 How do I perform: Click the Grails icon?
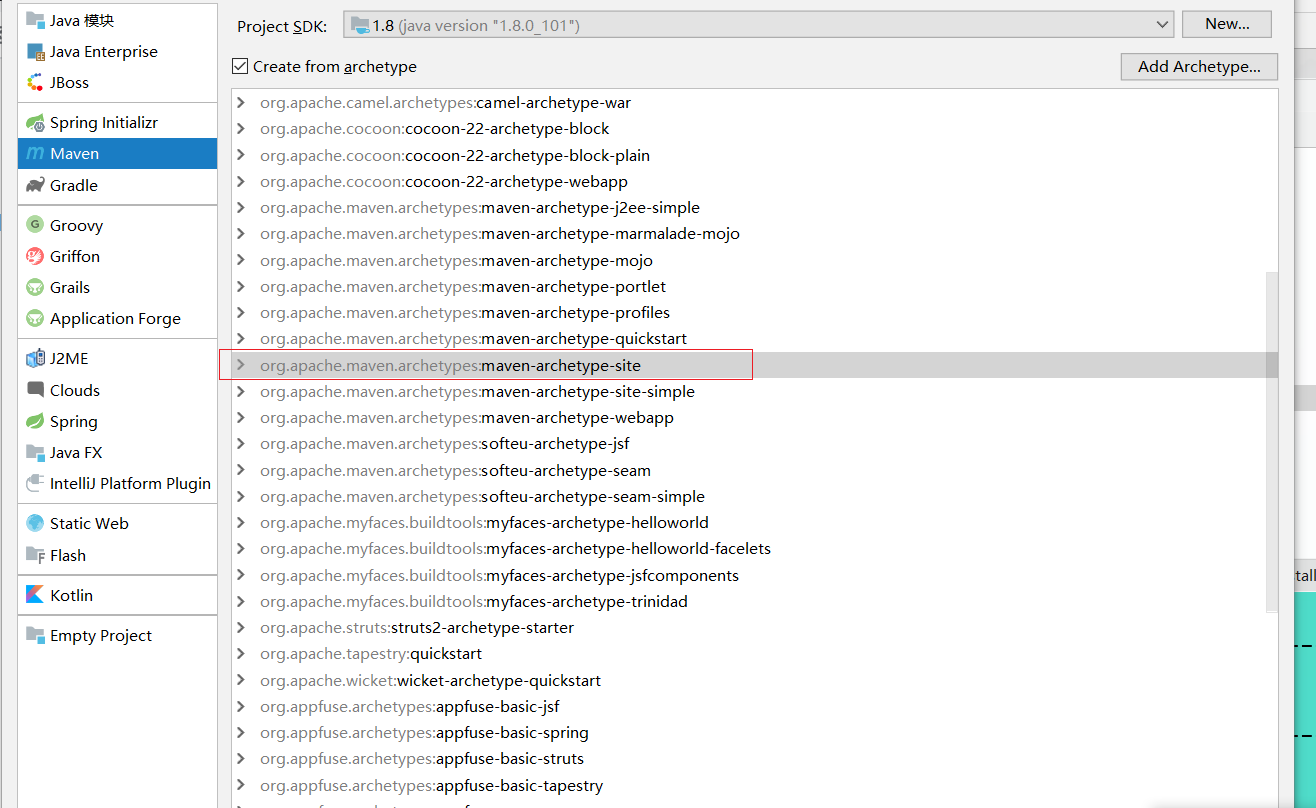(x=35, y=287)
